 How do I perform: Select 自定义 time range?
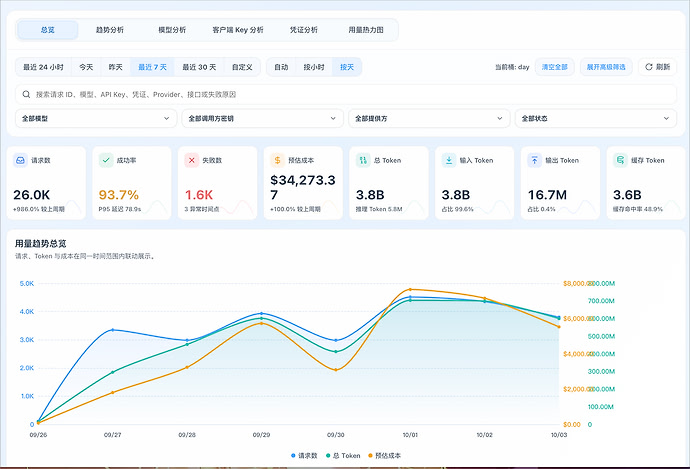click(x=242, y=67)
